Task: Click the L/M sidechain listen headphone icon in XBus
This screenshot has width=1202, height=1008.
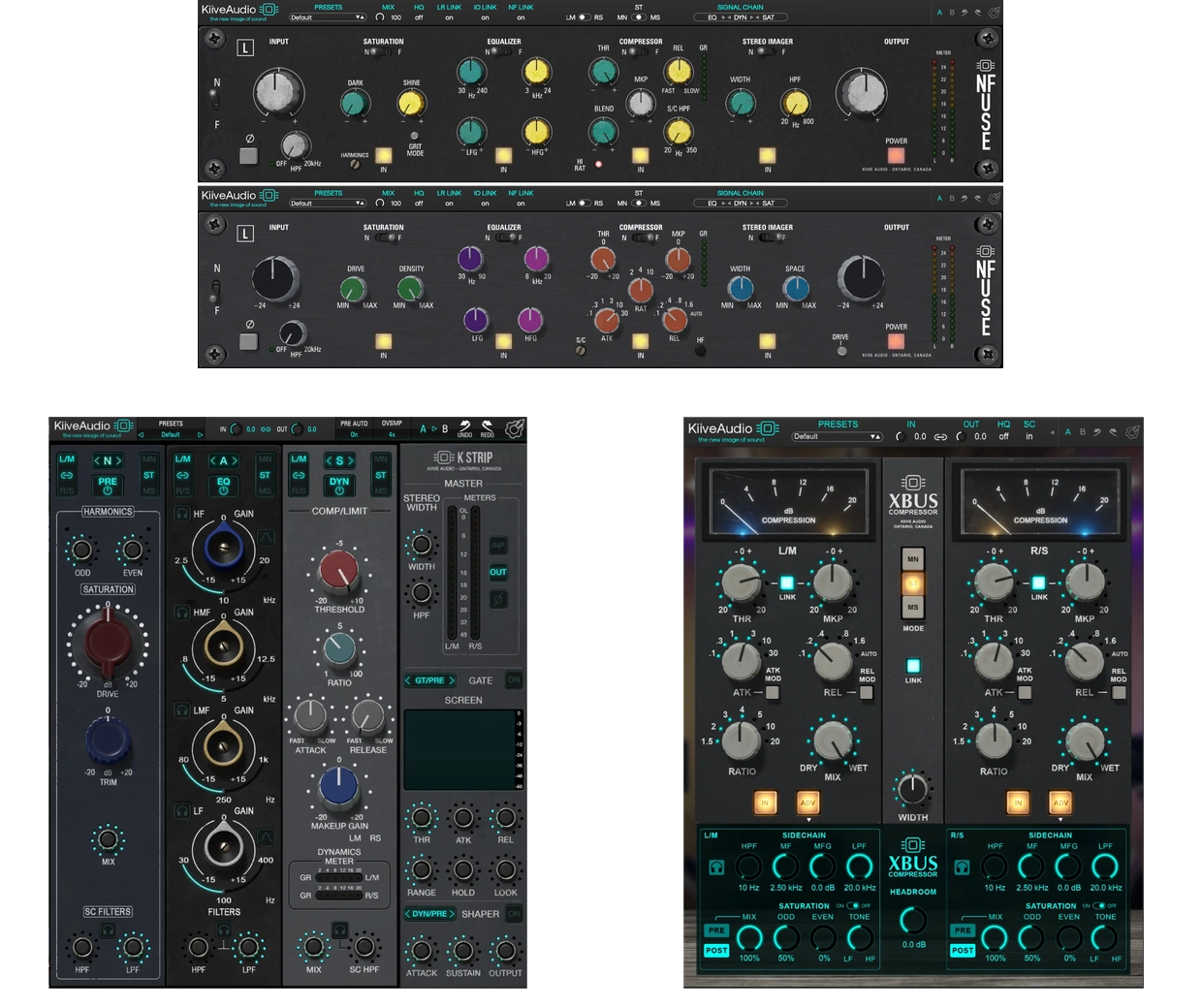Action: pyautogui.click(x=715, y=867)
